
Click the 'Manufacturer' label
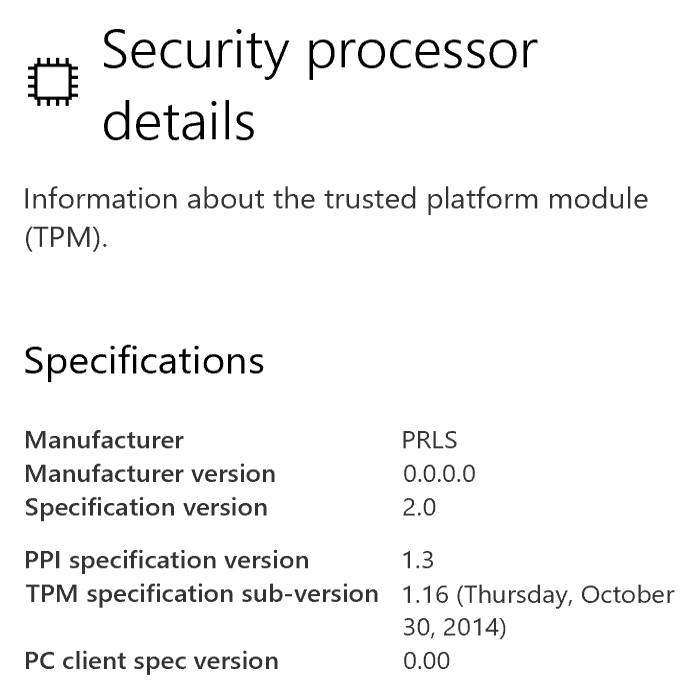pos(104,440)
